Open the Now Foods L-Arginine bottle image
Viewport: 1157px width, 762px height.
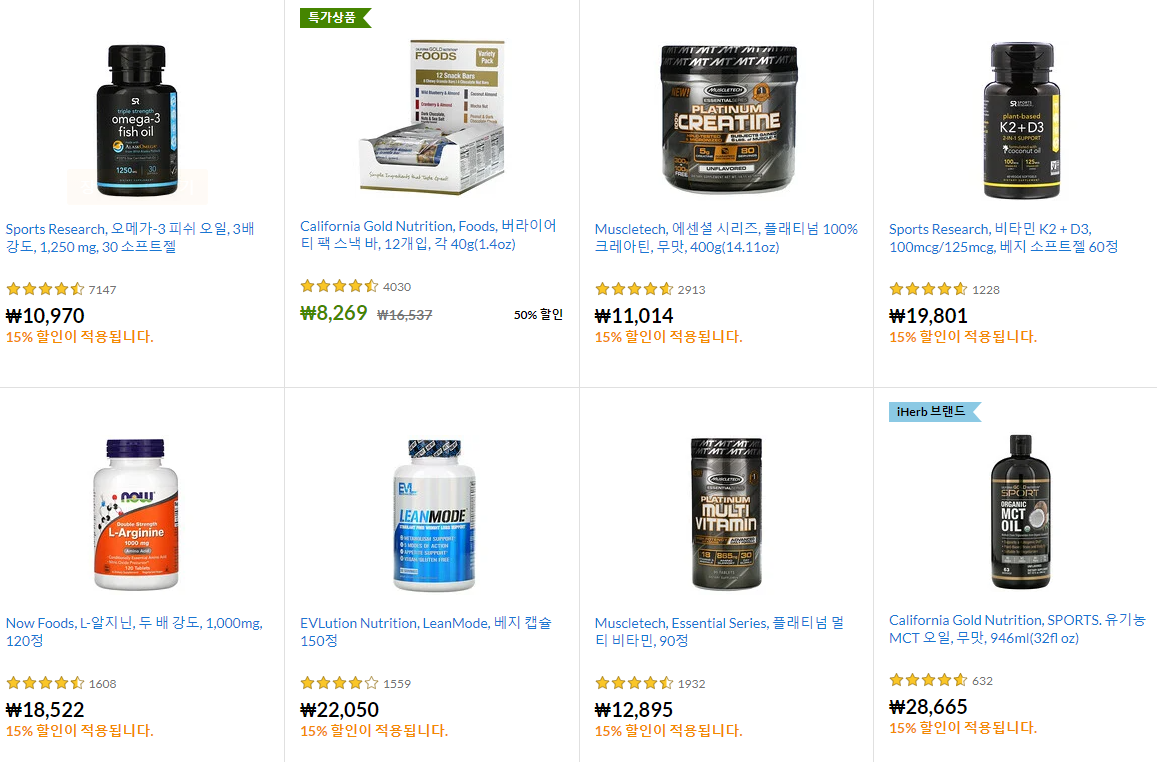click(137, 514)
